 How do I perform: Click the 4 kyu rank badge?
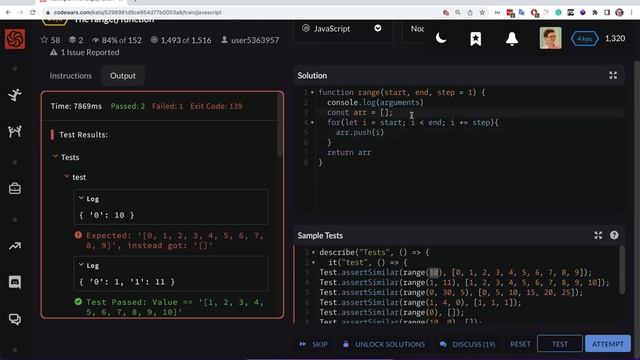584,38
